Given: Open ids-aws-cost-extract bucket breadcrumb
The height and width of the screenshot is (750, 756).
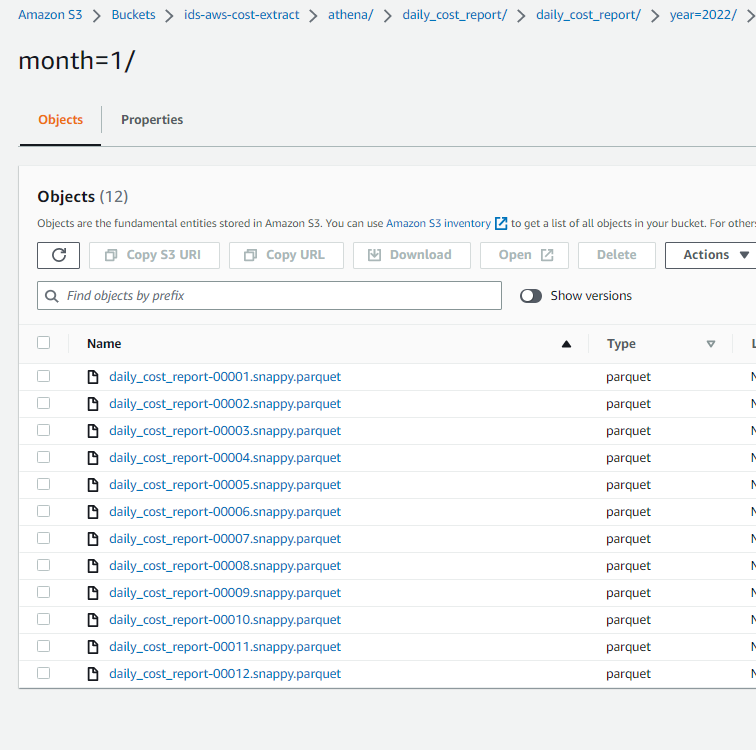Looking at the screenshot, I should coord(242,15).
